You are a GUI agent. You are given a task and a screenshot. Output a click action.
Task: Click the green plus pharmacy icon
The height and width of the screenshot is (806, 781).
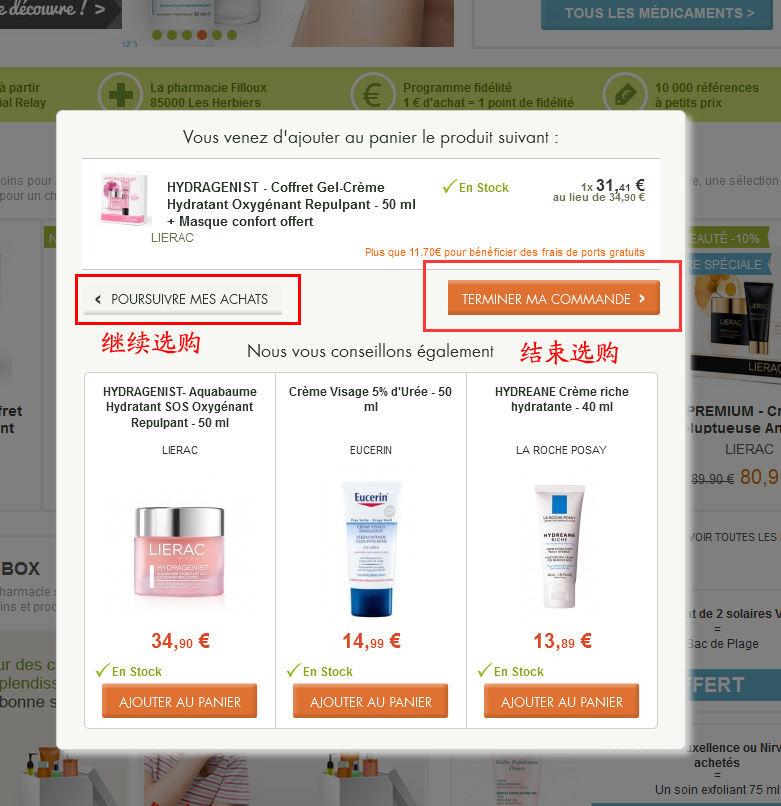tap(120, 95)
